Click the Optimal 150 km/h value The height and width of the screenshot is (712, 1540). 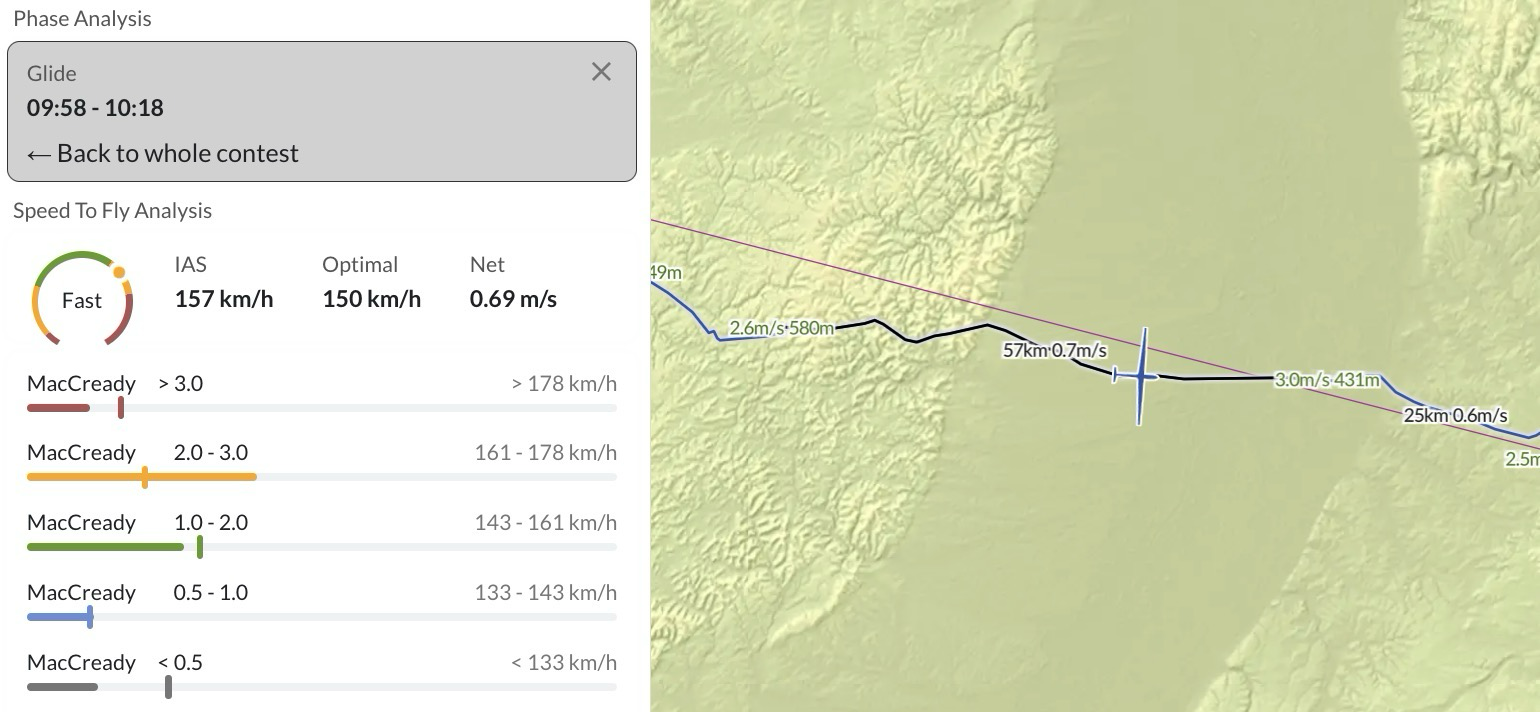371,299
